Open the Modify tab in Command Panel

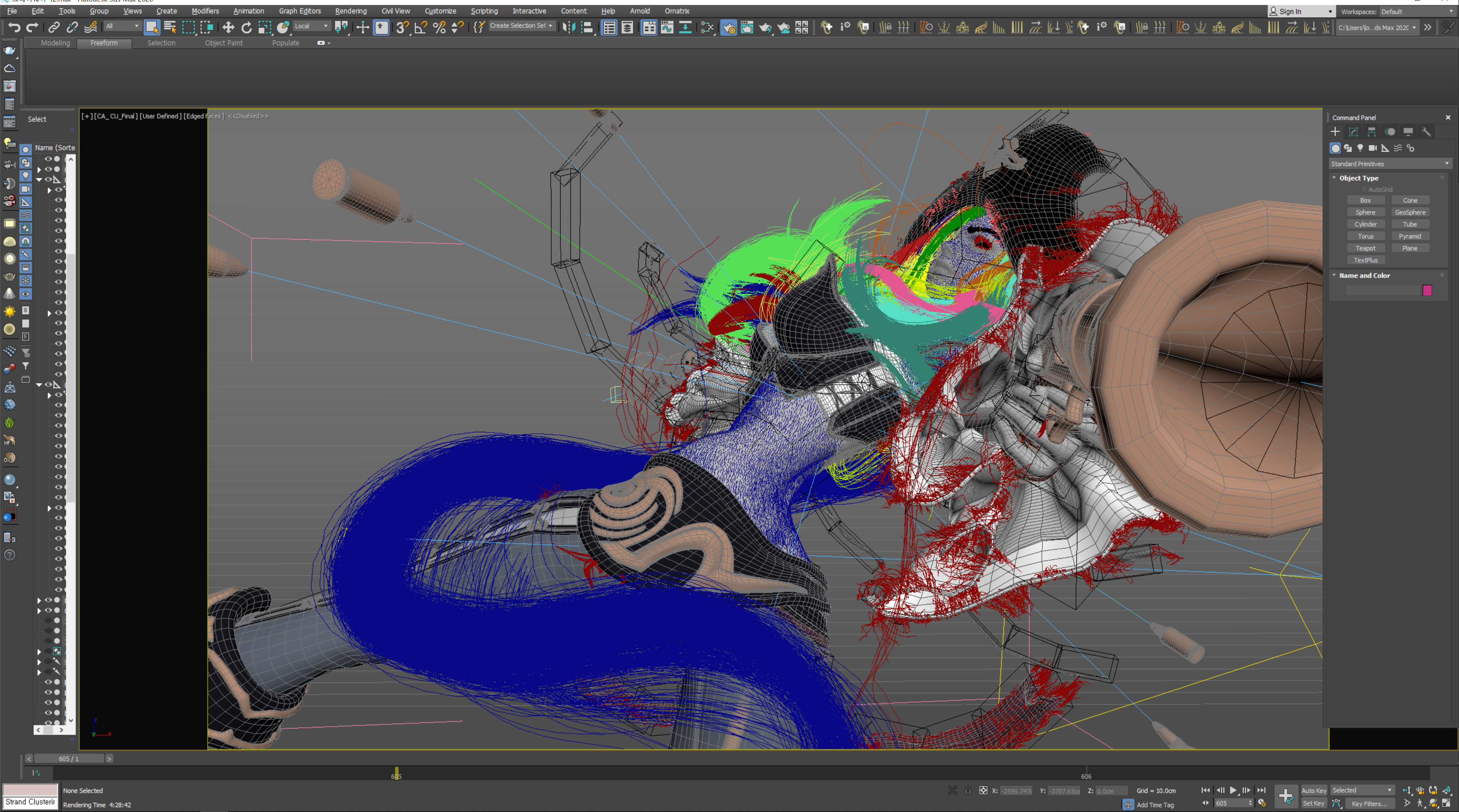tap(1353, 132)
